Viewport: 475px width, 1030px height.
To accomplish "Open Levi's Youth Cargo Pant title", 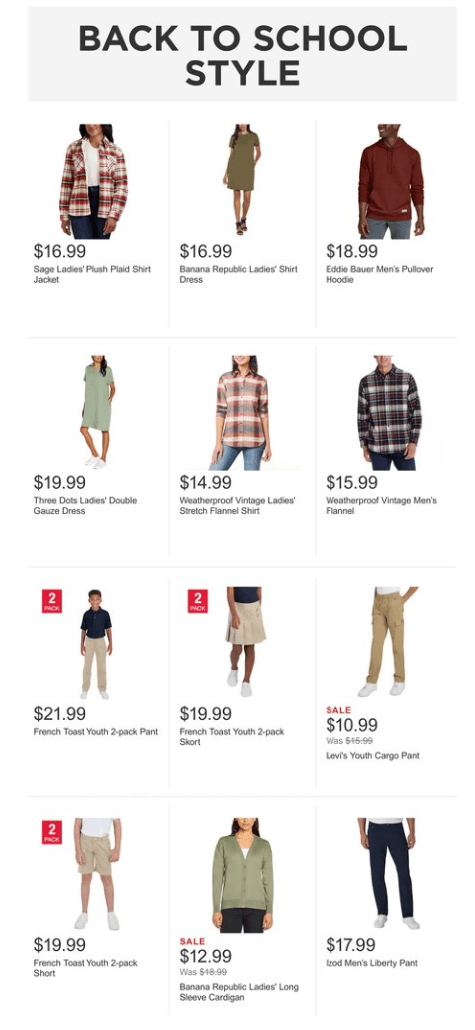I will click(373, 755).
